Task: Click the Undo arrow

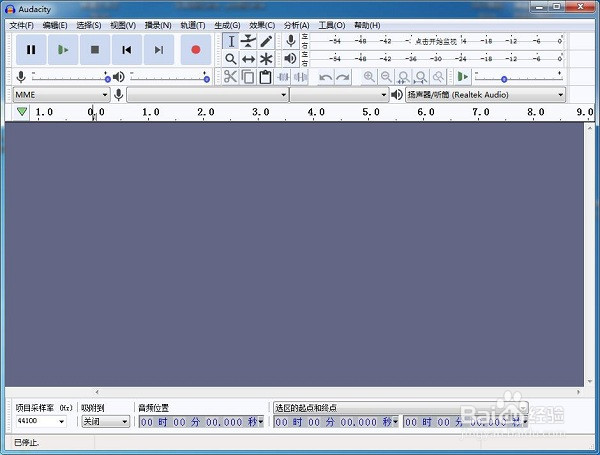Action: pyautogui.click(x=326, y=77)
